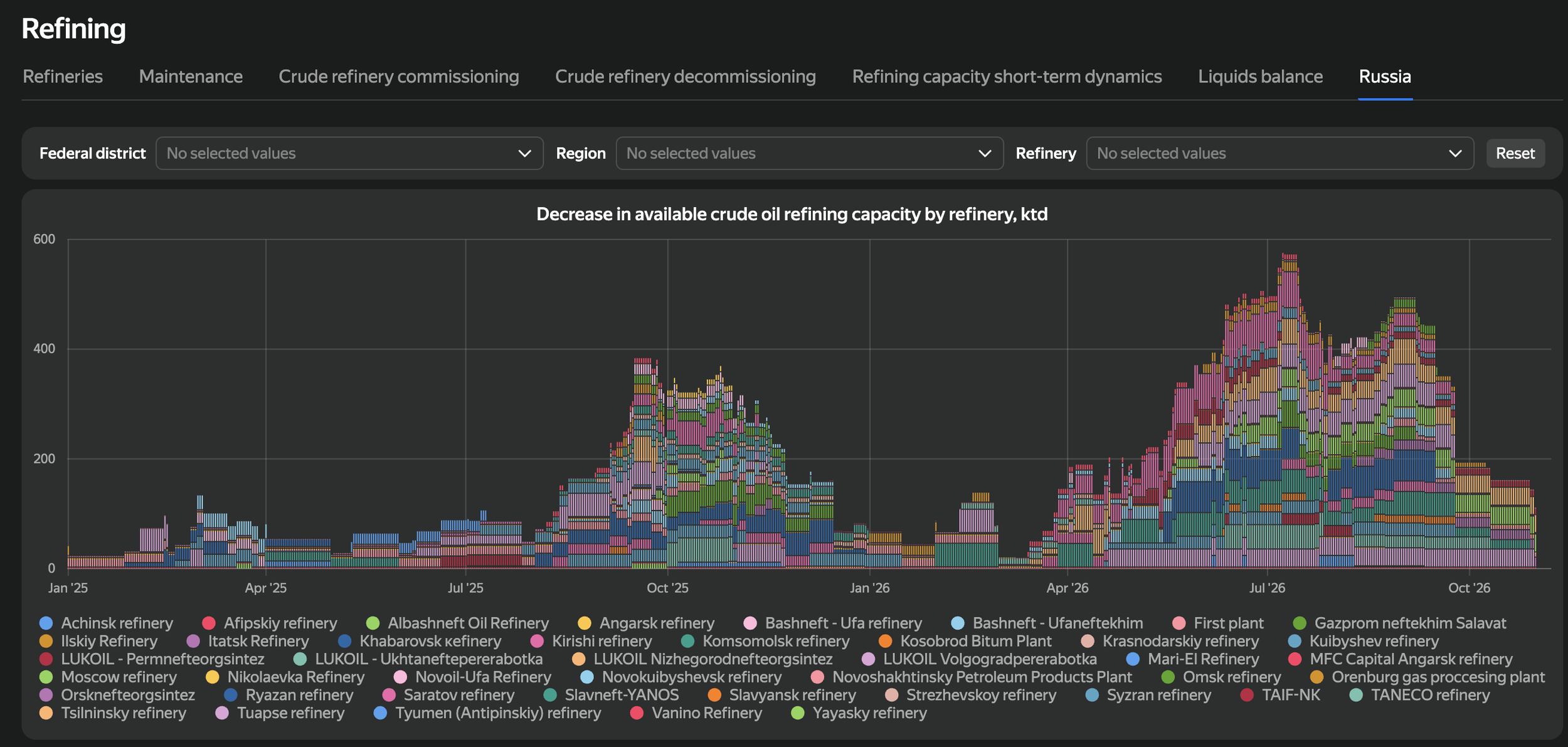Switch to the Maintenance tab
This screenshot has height=747, width=1568.
(x=191, y=77)
